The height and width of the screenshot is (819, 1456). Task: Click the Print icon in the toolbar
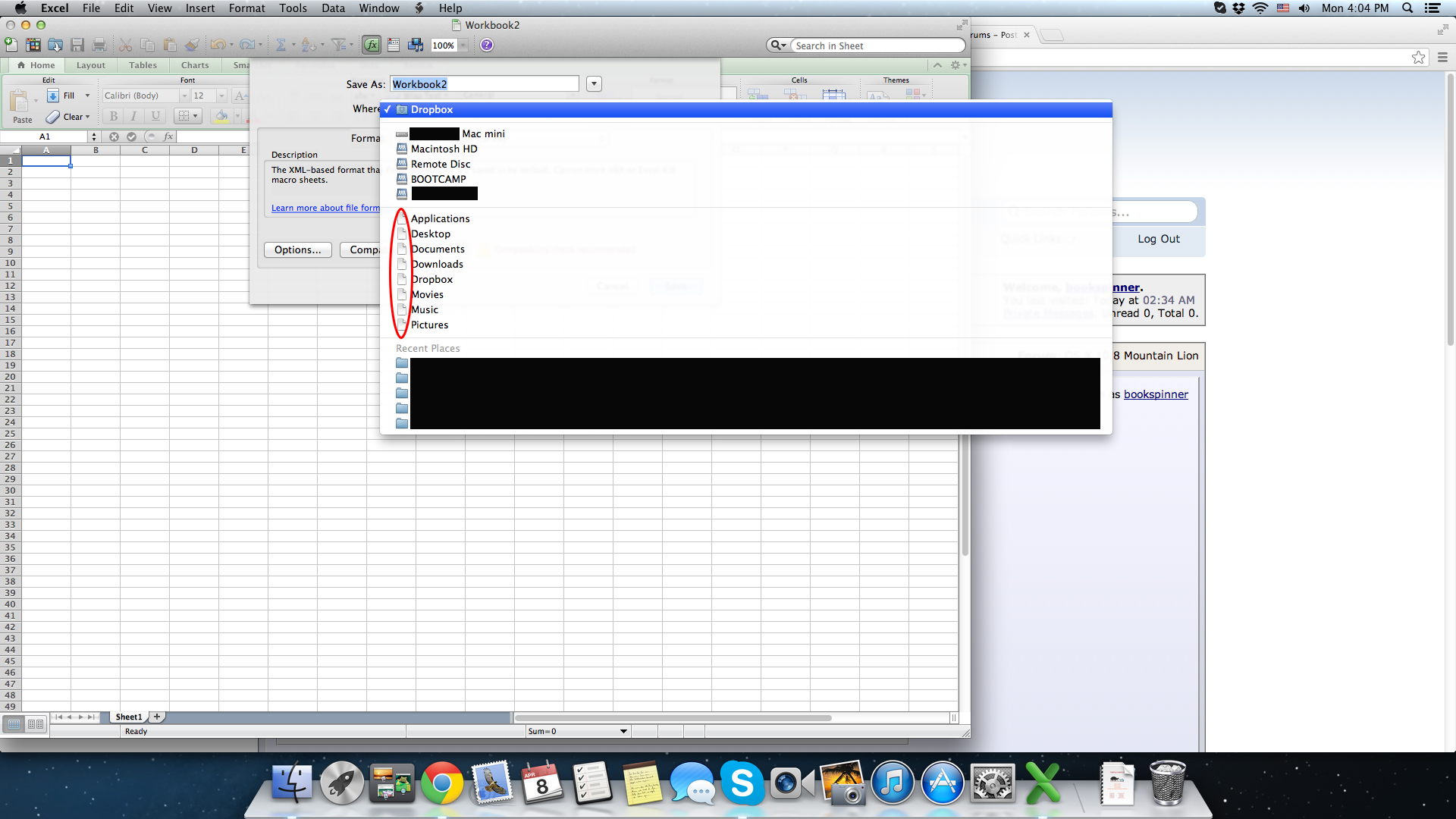pyautogui.click(x=99, y=45)
